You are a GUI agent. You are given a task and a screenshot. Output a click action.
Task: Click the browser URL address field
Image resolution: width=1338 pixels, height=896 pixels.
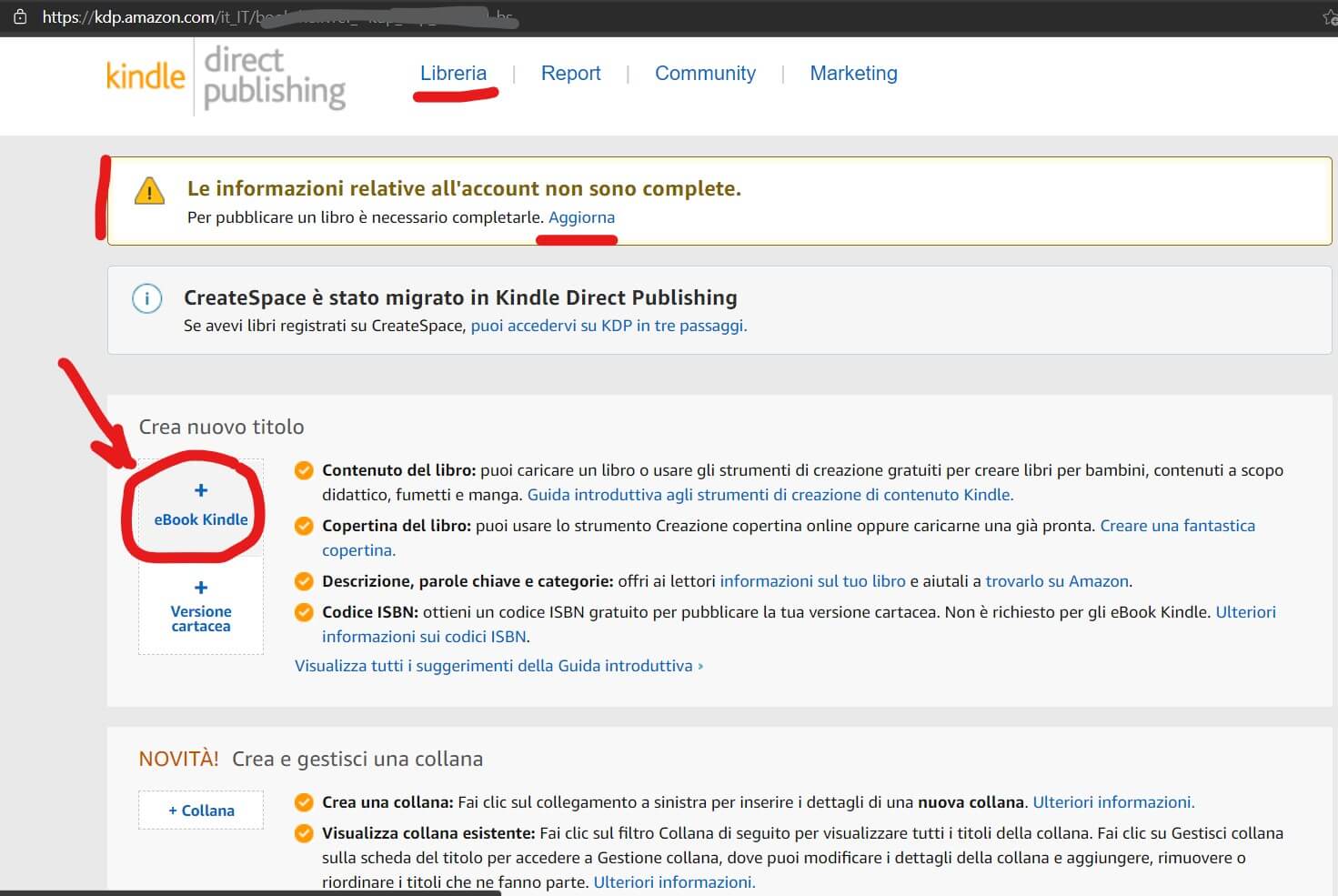point(273,17)
